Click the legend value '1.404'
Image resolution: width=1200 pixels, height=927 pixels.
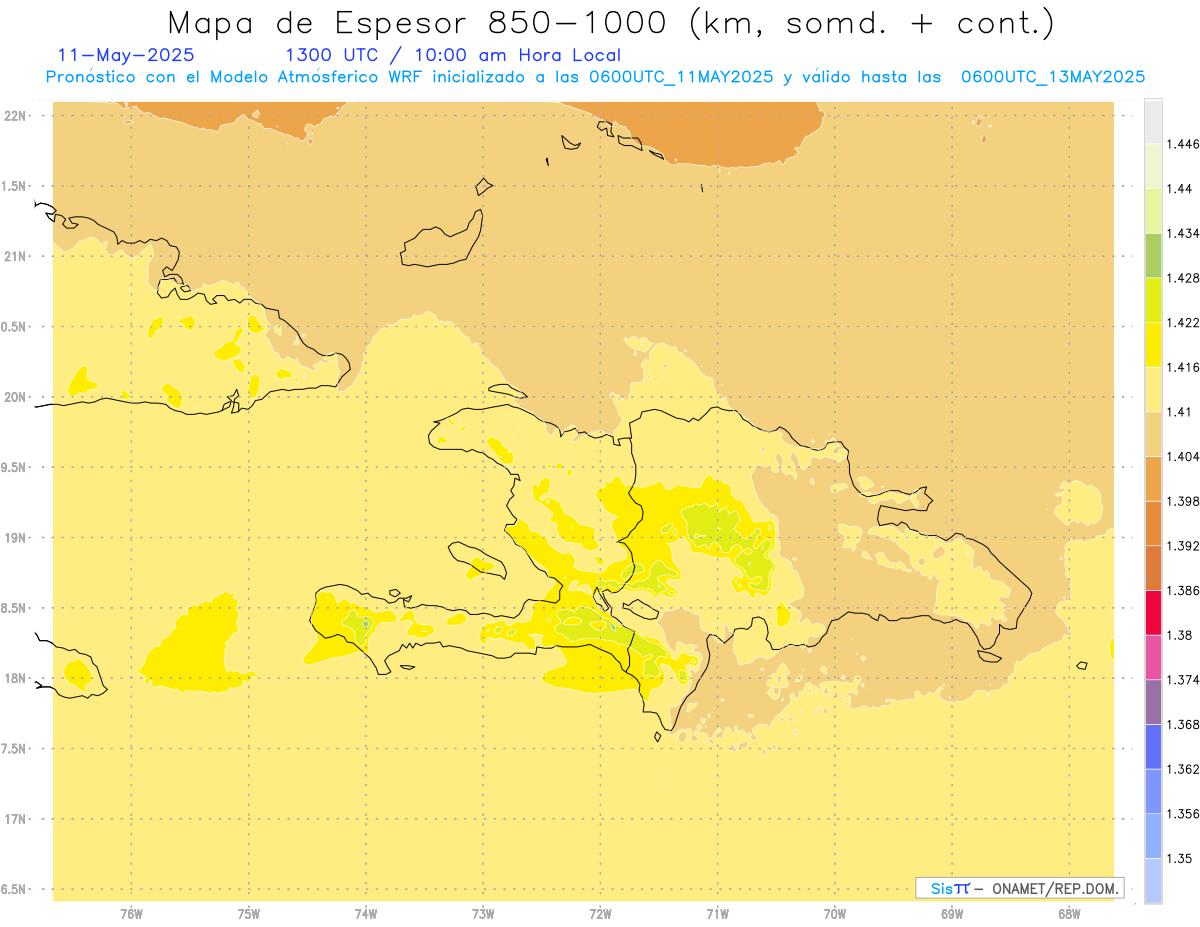[x=1184, y=456]
